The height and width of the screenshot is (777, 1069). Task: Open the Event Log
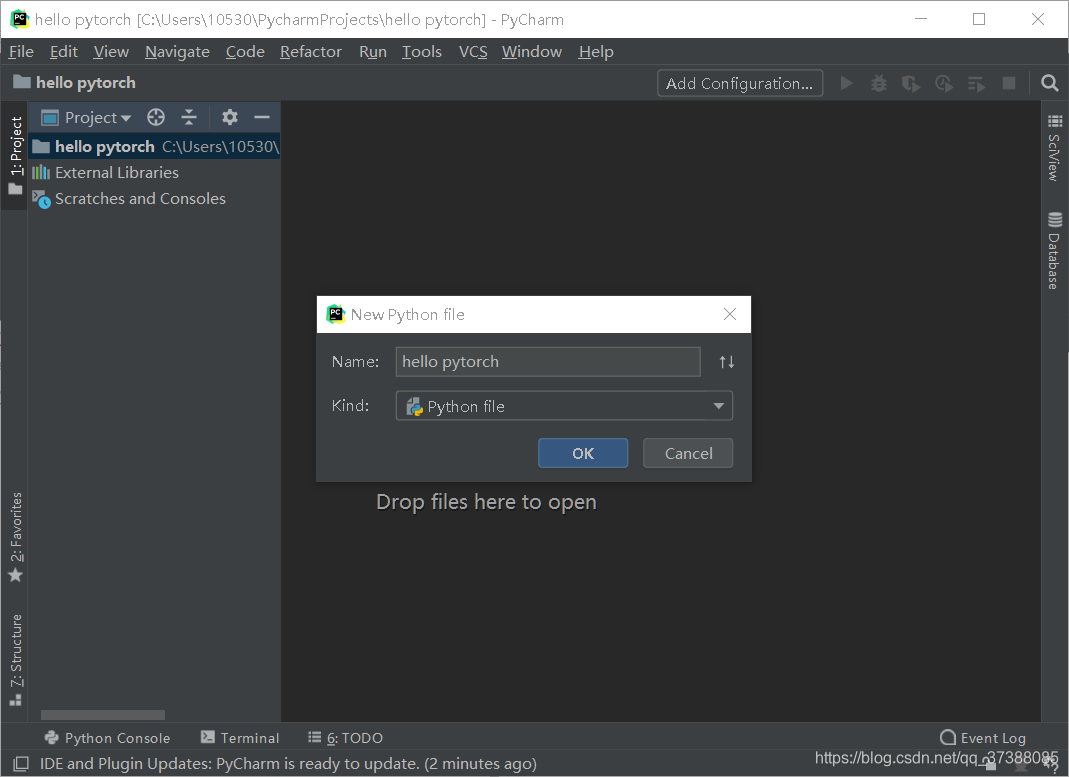coord(982,737)
